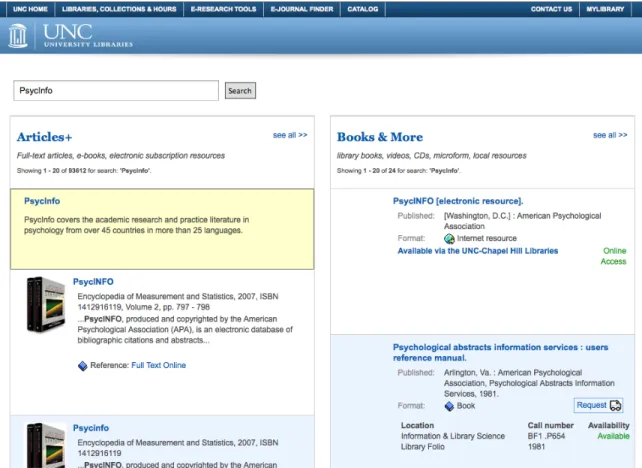The width and height of the screenshot is (642, 468).
Task: Open PsycInfo link in yellow box
Action: coord(42,201)
